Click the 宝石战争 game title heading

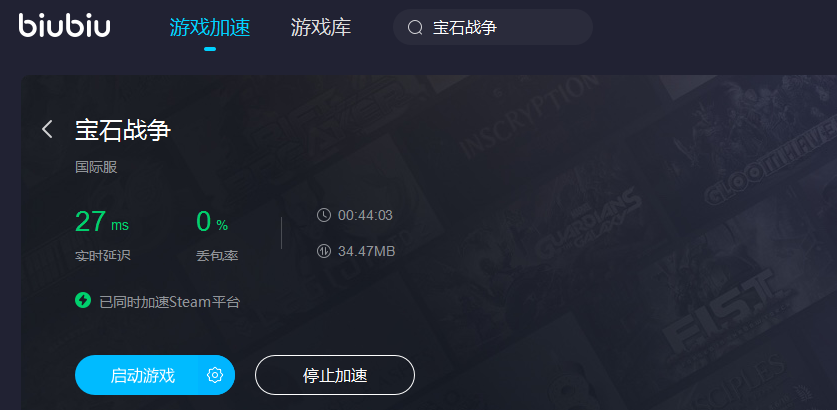tap(123, 130)
